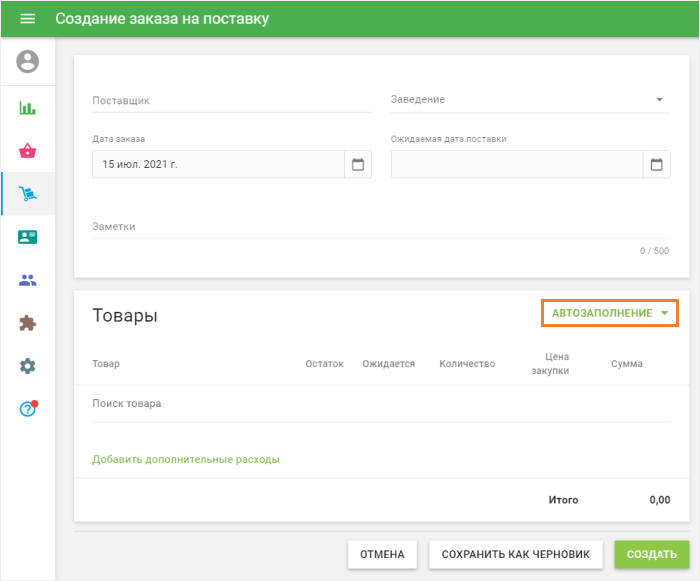This screenshot has width=700, height=581.
Task: Click the Заметки notes field
Action: (380, 227)
